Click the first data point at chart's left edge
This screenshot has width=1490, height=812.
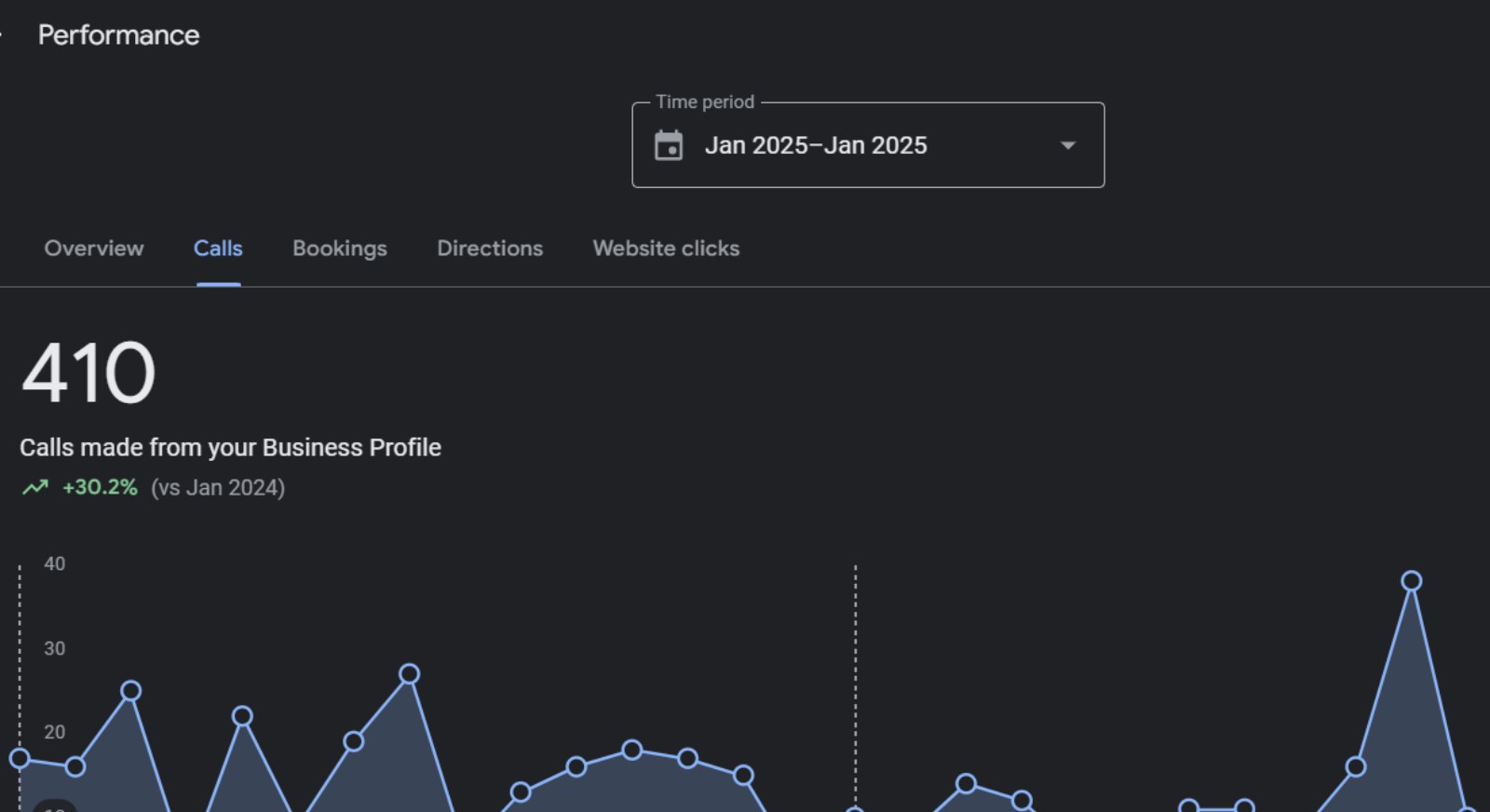pos(20,758)
